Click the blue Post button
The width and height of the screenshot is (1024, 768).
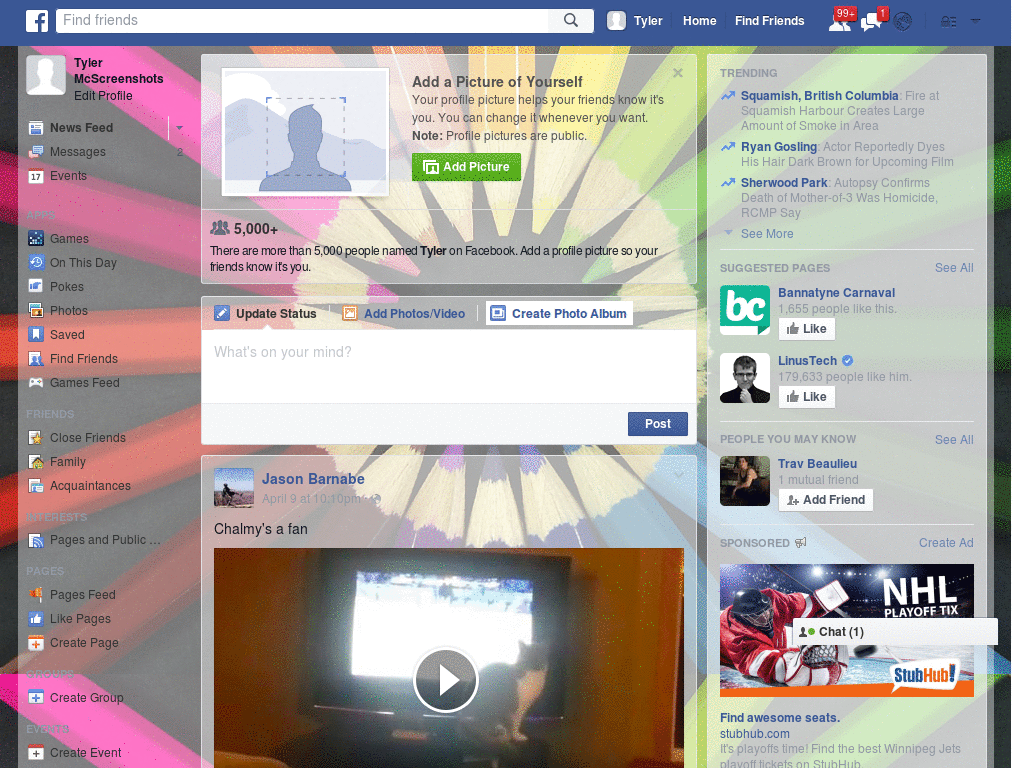click(x=658, y=424)
